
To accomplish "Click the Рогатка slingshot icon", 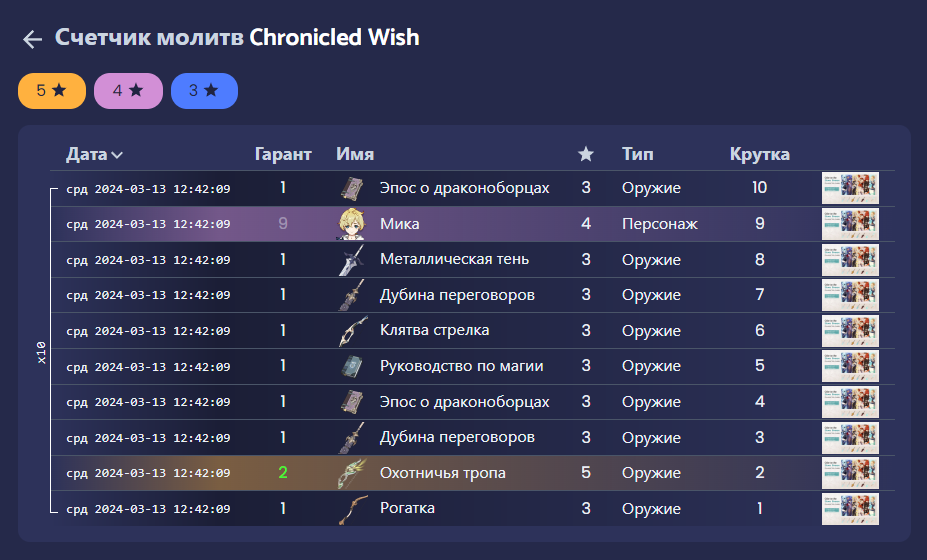I will [352, 509].
